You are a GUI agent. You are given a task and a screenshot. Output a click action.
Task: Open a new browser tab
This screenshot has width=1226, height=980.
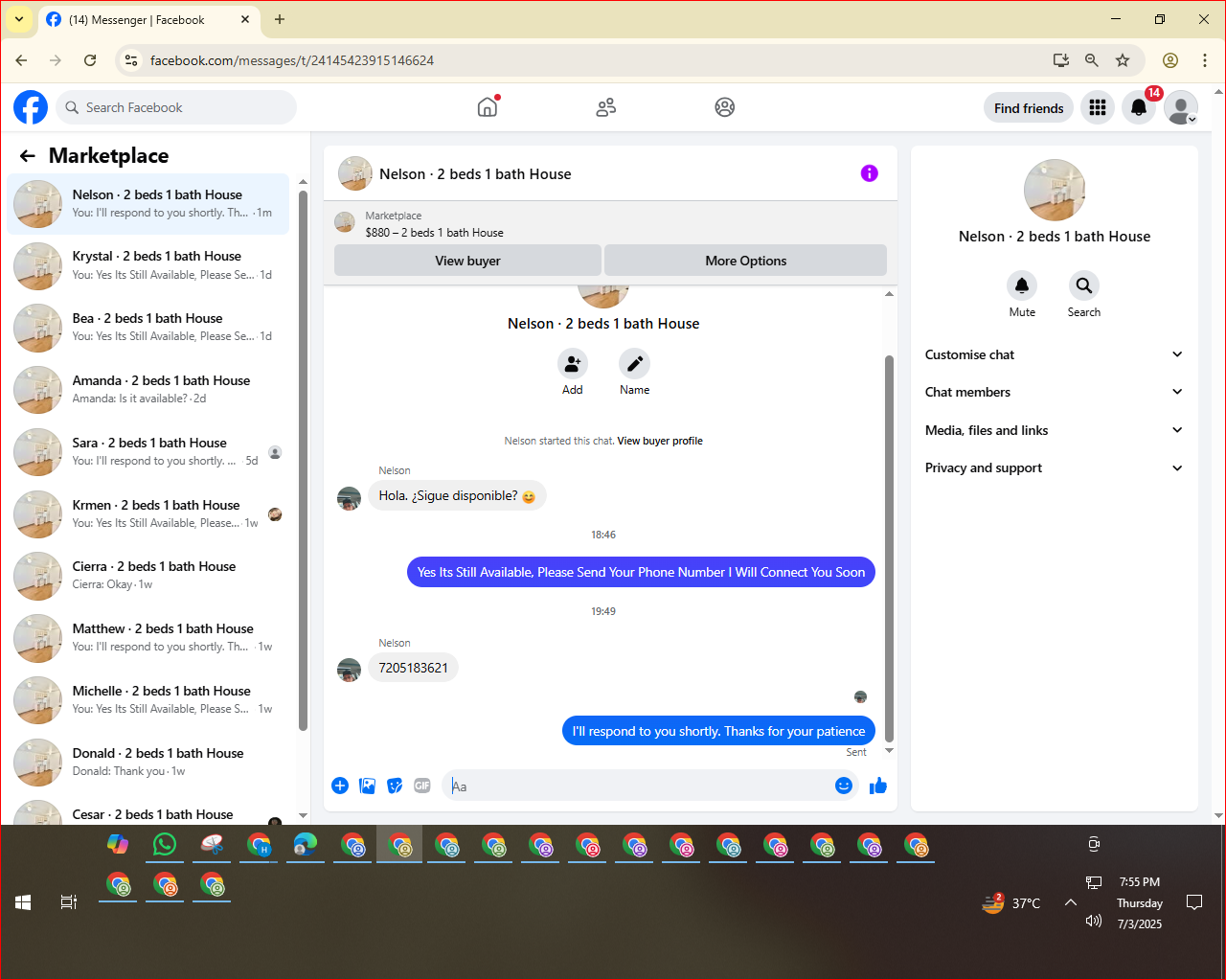click(280, 19)
